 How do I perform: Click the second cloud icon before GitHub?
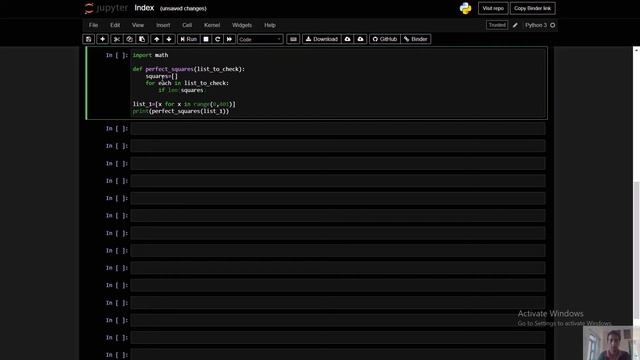[360, 39]
